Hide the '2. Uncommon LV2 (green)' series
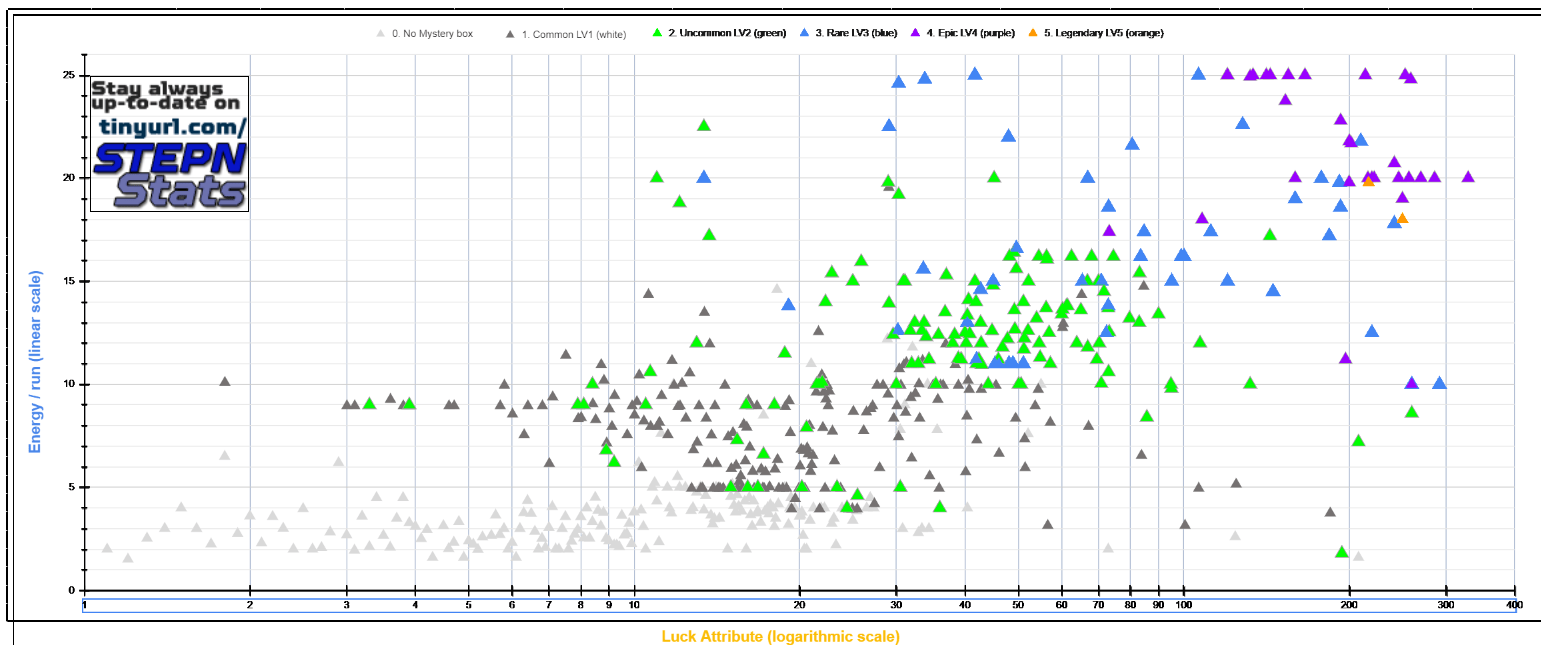The width and height of the screenshot is (1541, 645). 725,34
